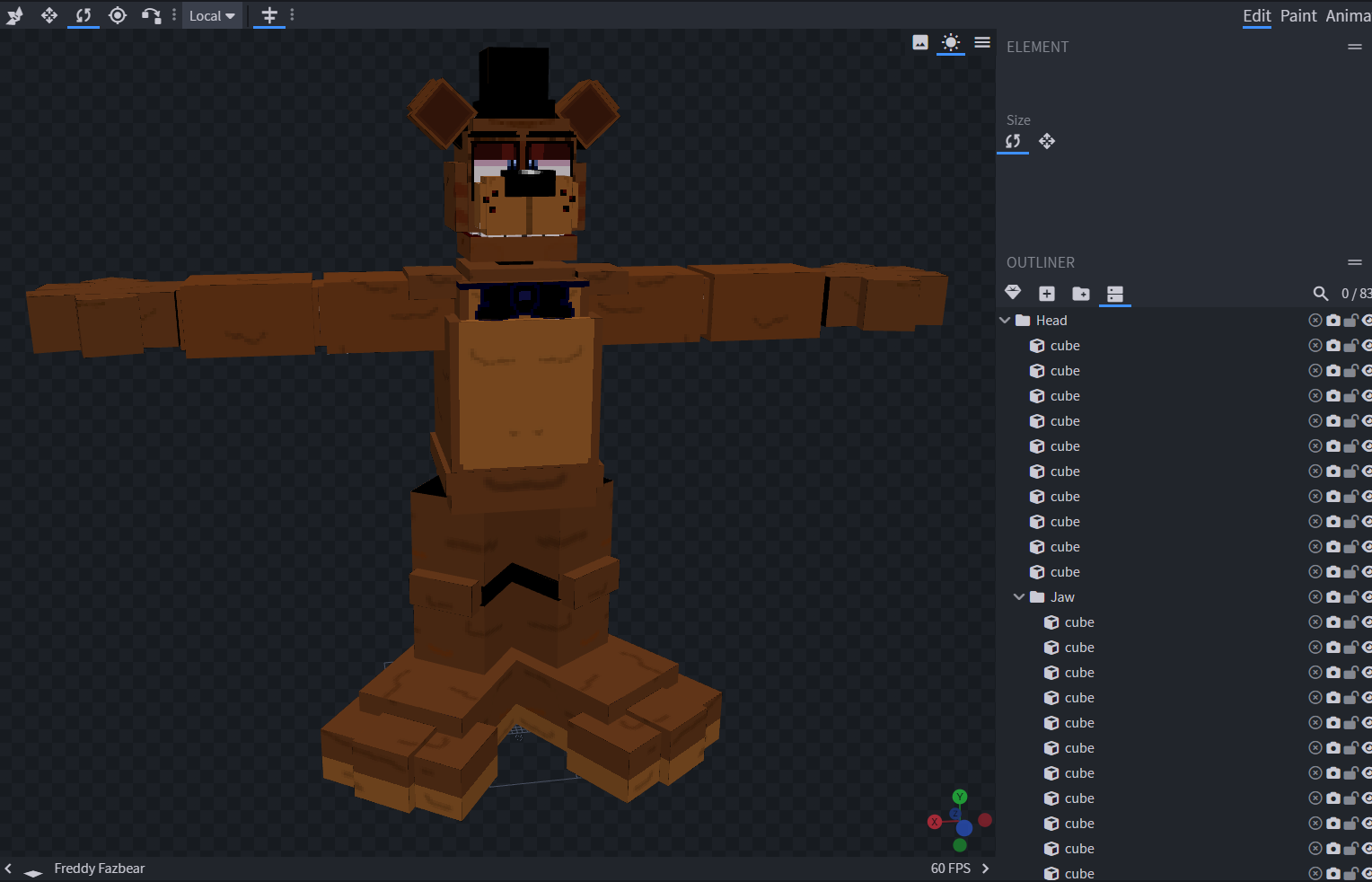Click the viewport background image icon

click(x=920, y=42)
